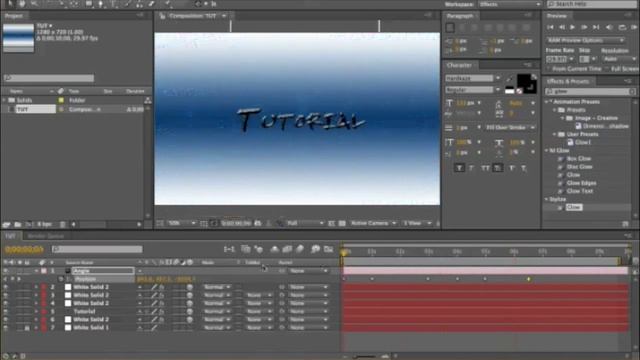Enable Motion Blur switch in timeline
This screenshot has width=640, height=360.
(x=300, y=249)
